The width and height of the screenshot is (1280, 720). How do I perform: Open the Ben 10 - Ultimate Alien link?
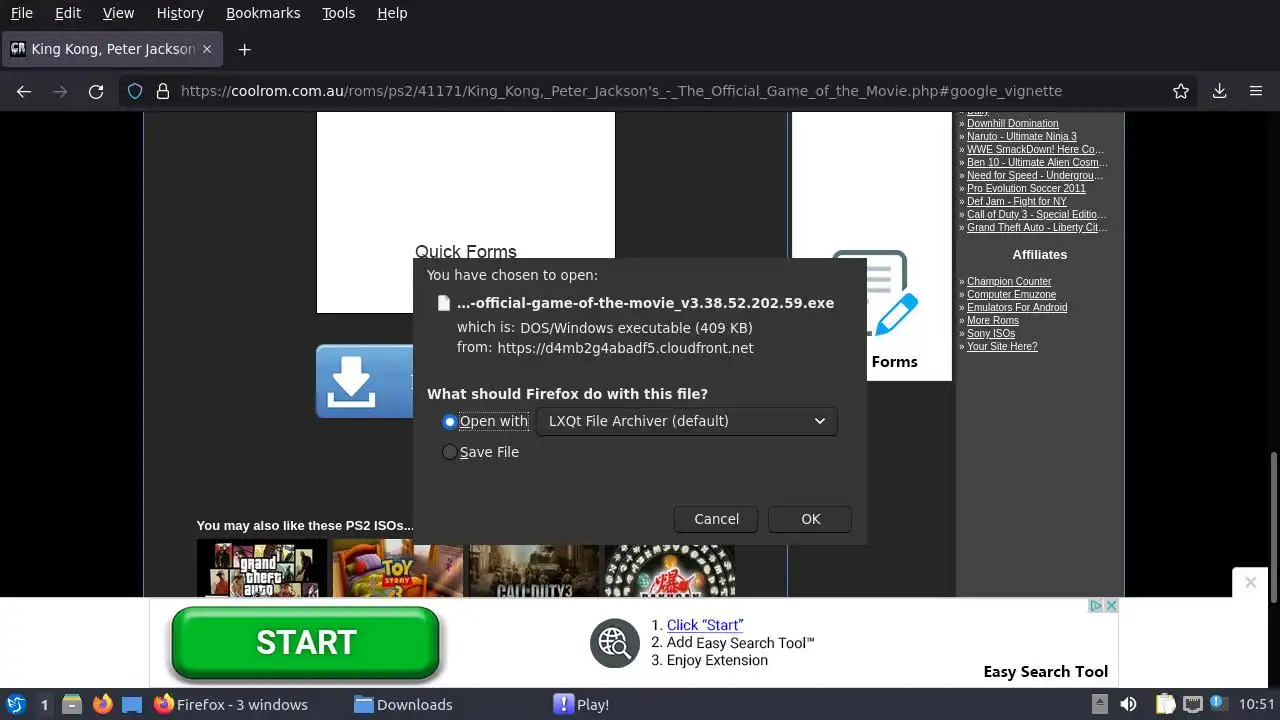(1037, 162)
